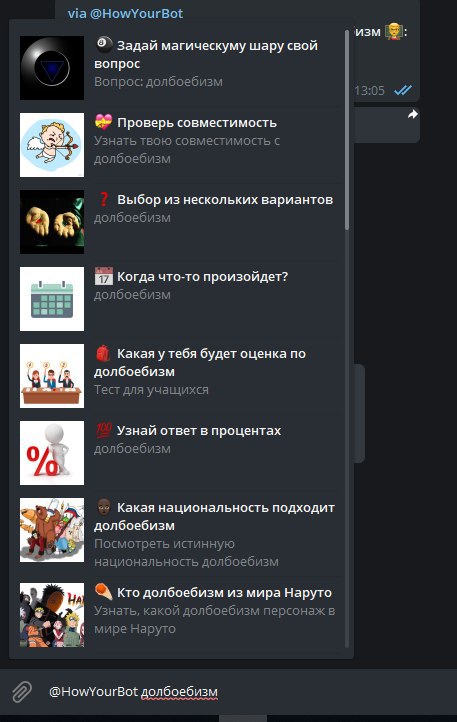457x722 pixels.
Task: Select "Задай магическуму шару свой вопрос" result
Action: (177, 68)
